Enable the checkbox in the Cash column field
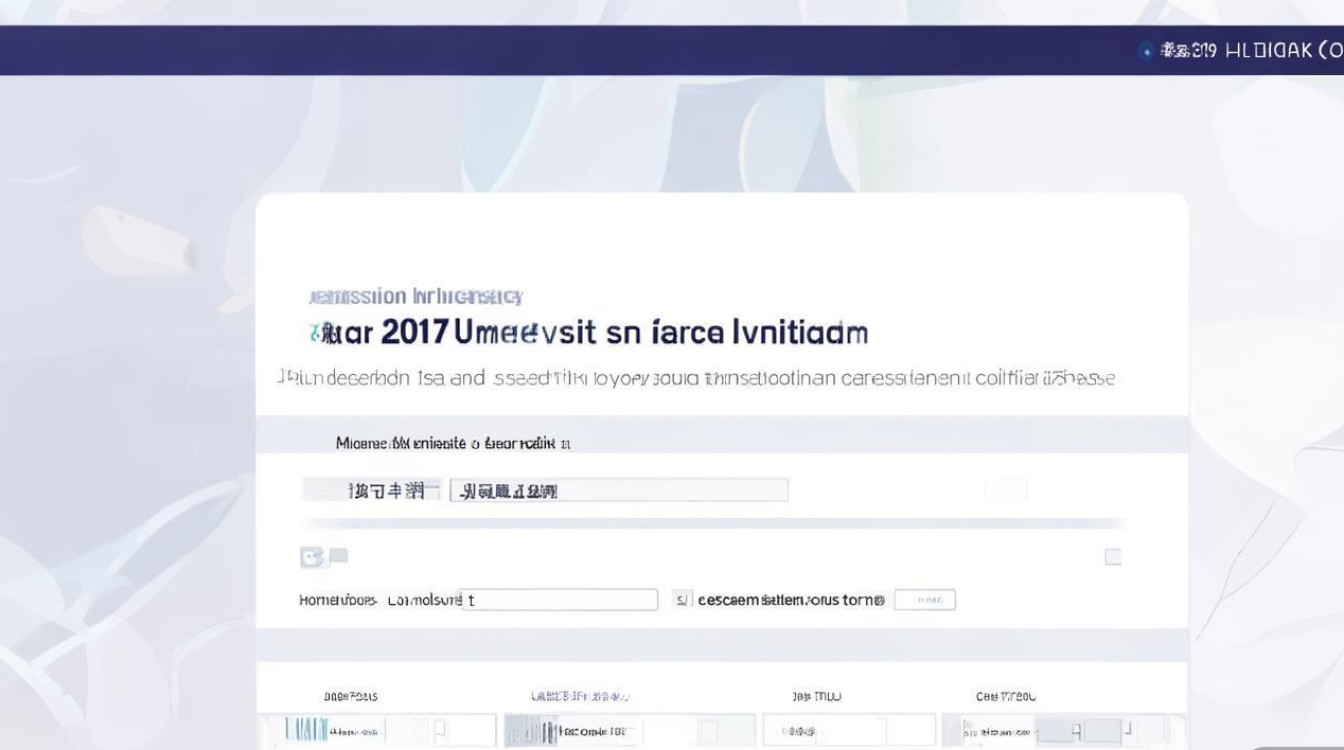Screen dimensions: 1344x750 (1127, 728)
